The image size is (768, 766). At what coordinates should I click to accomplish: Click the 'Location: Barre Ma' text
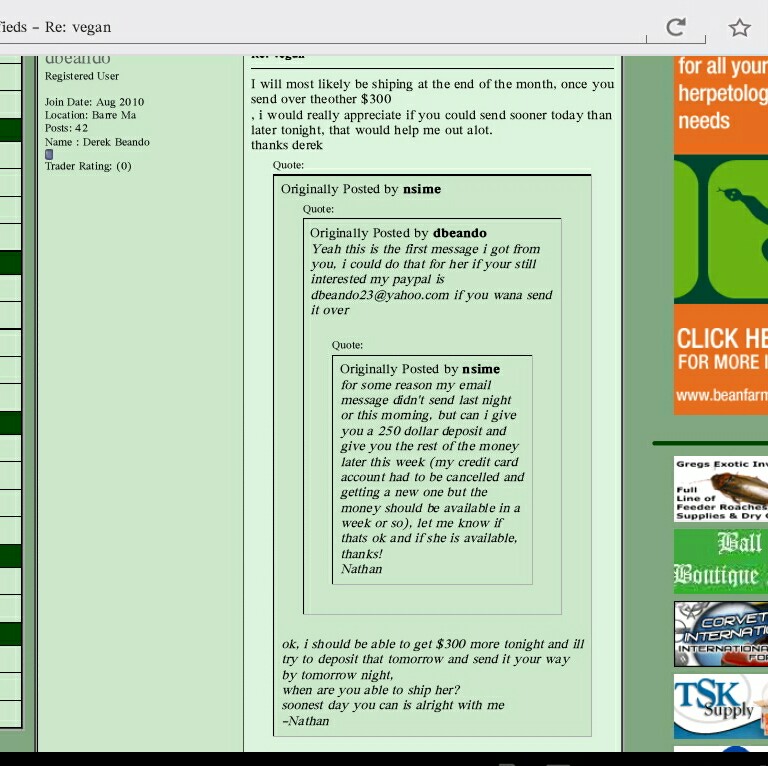91,115
